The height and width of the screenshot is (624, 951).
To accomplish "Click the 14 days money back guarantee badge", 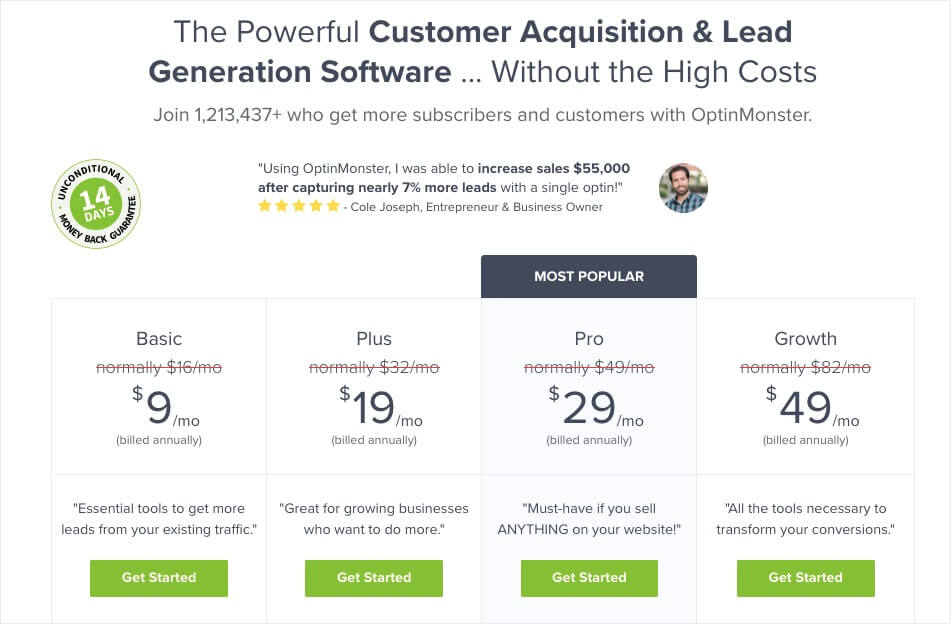I will (x=95, y=204).
